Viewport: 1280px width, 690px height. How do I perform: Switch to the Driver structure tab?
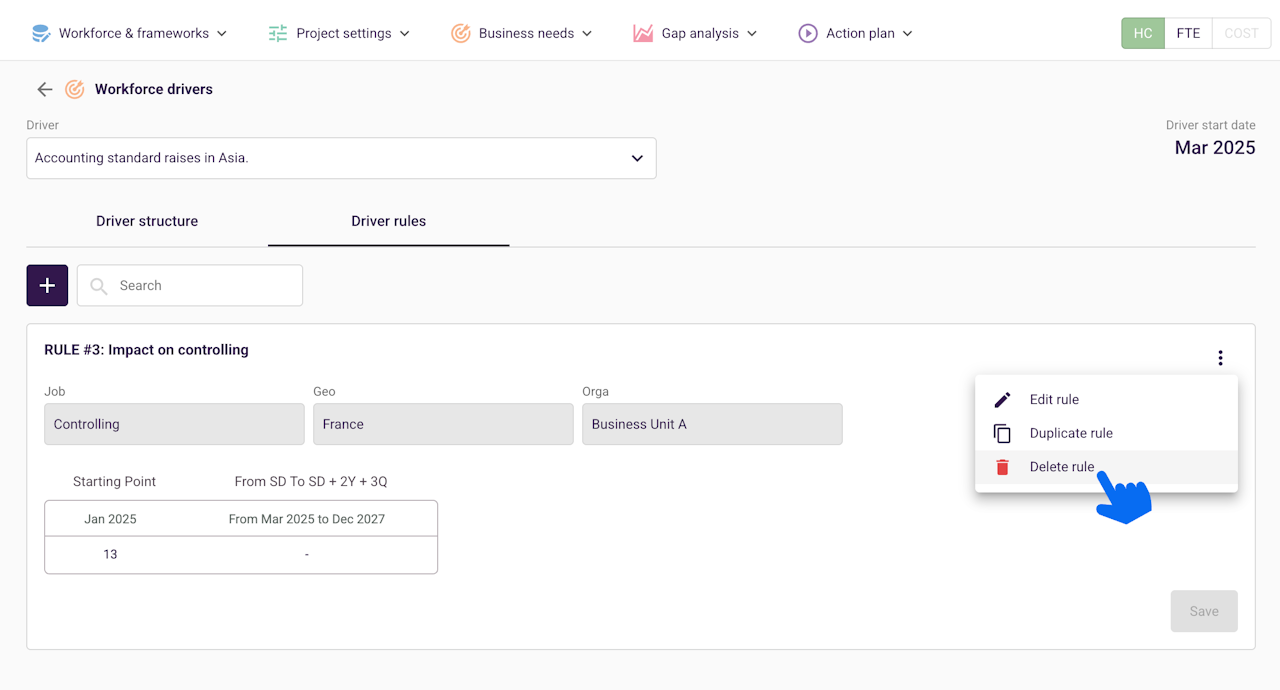147,221
